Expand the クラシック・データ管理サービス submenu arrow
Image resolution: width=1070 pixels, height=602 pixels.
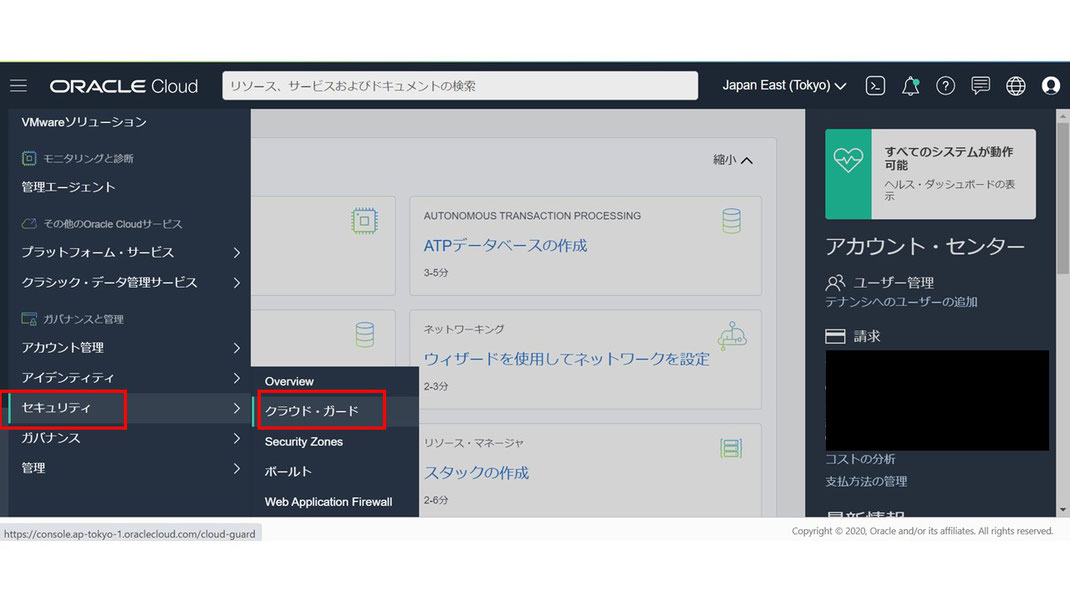point(237,283)
